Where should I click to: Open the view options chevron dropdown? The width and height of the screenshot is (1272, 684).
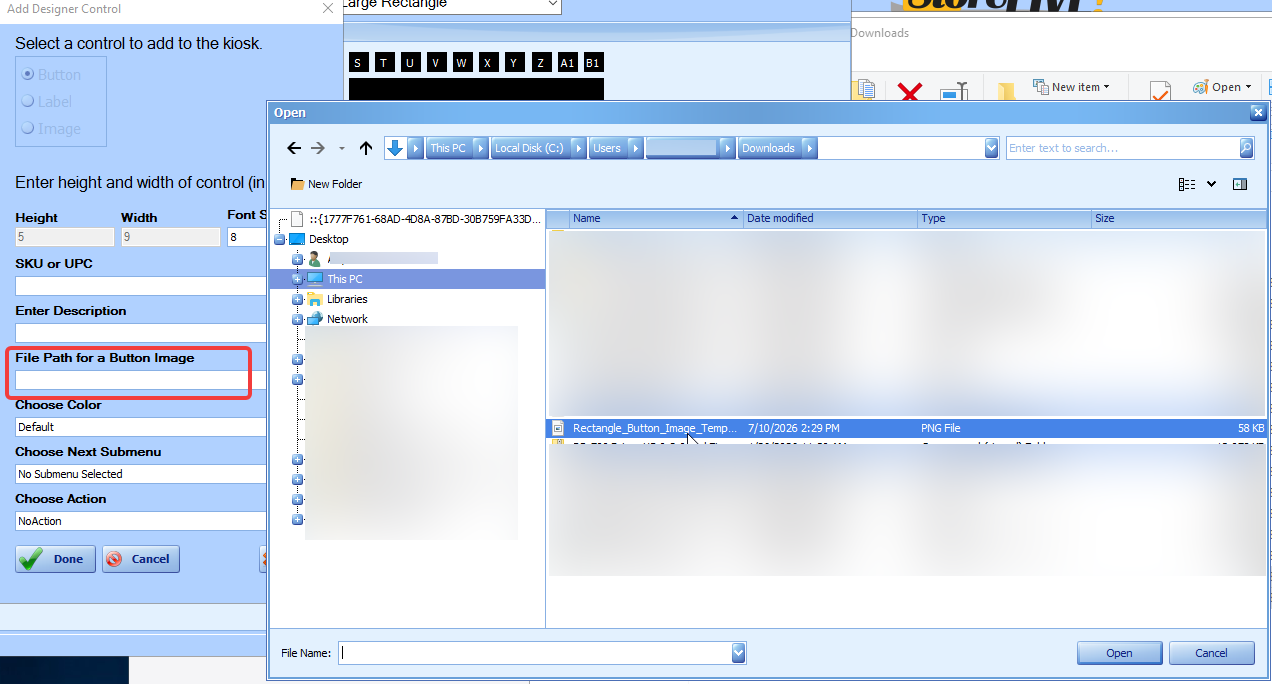click(1212, 184)
